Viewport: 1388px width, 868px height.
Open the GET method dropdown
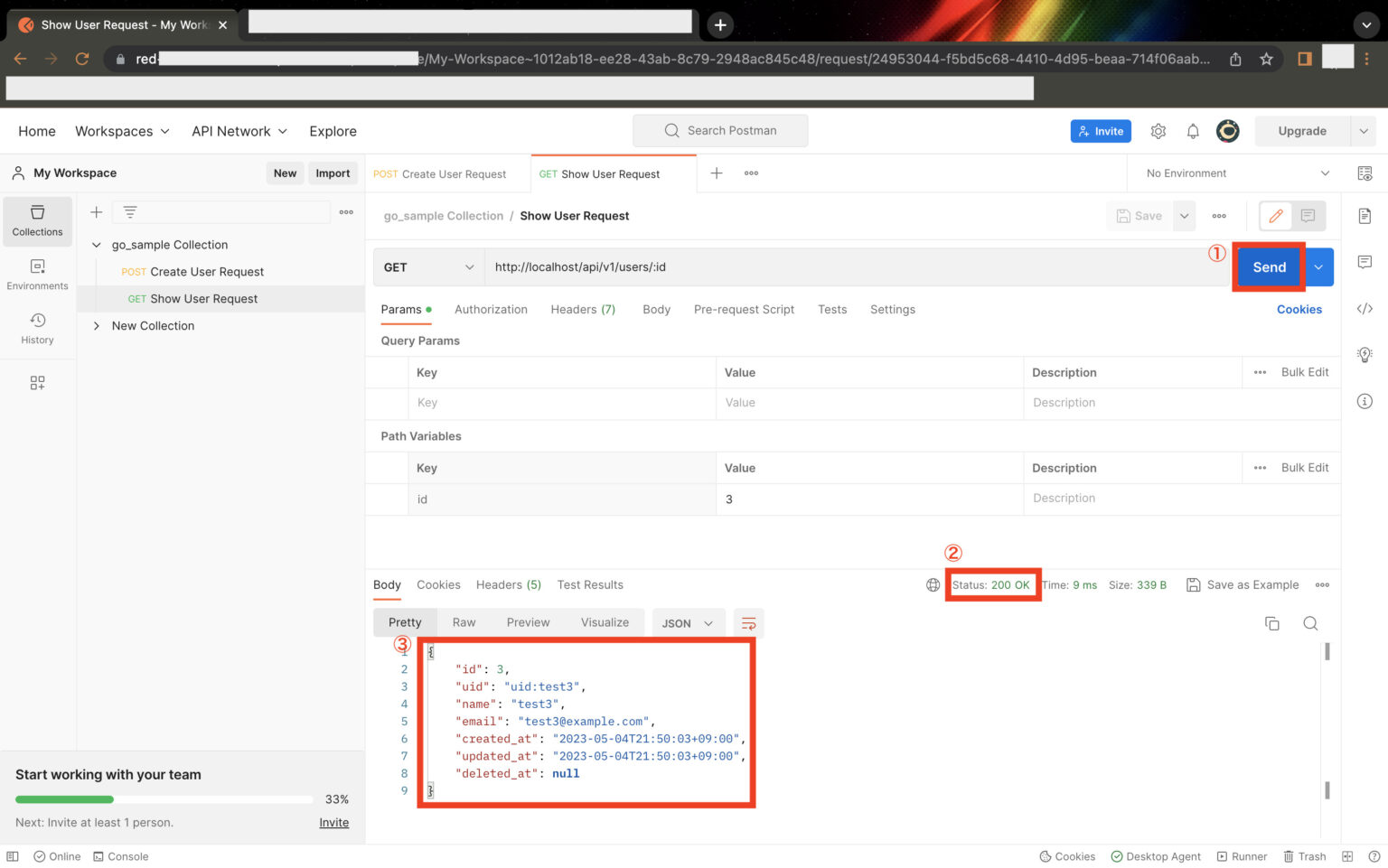[428, 267]
